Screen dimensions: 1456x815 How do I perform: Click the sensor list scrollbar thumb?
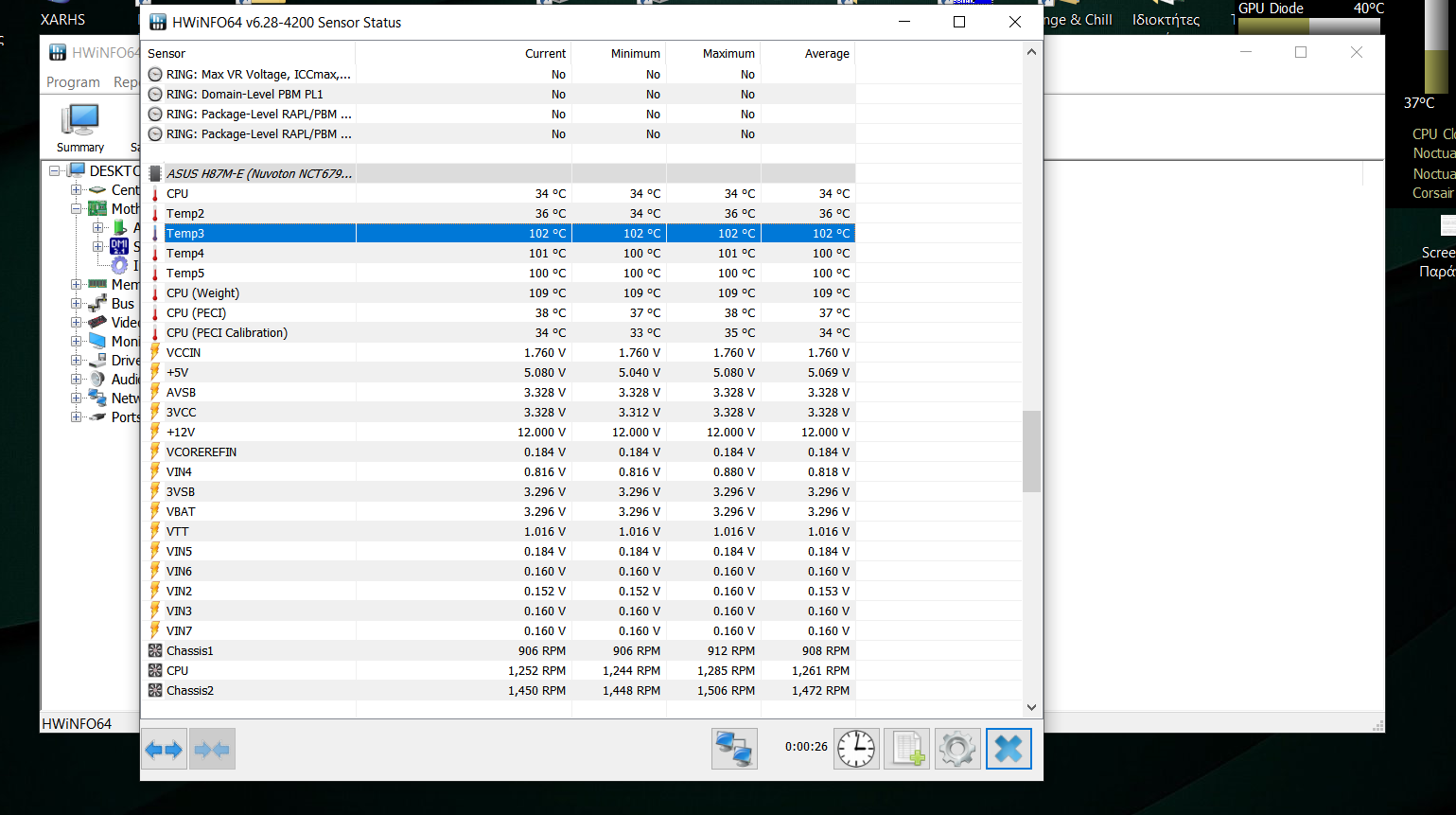point(1031,452)
